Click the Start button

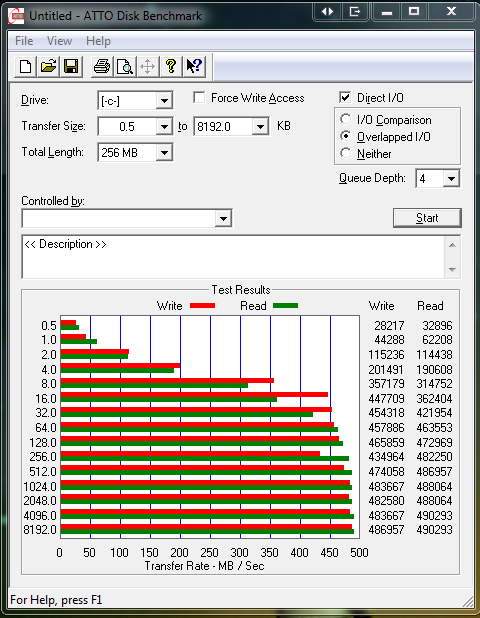427,218
